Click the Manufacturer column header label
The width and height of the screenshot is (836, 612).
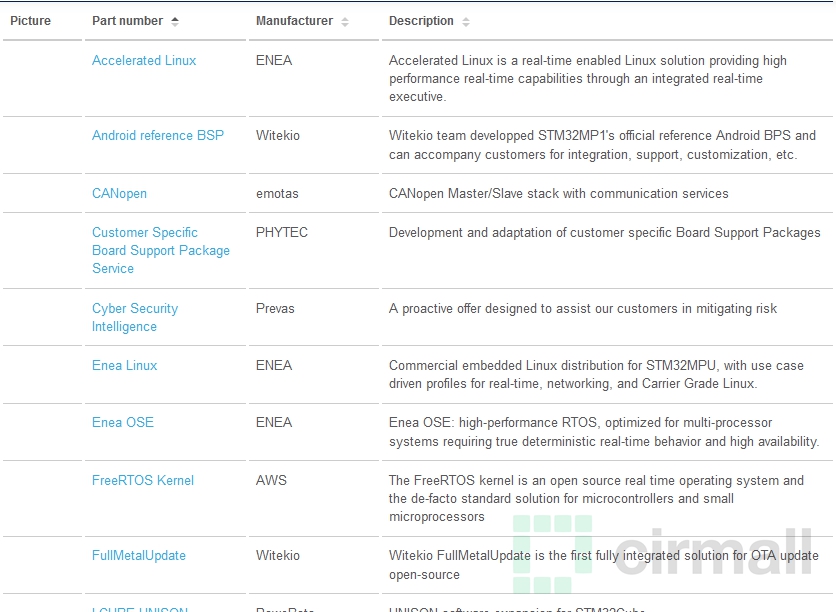click(294, 21)
